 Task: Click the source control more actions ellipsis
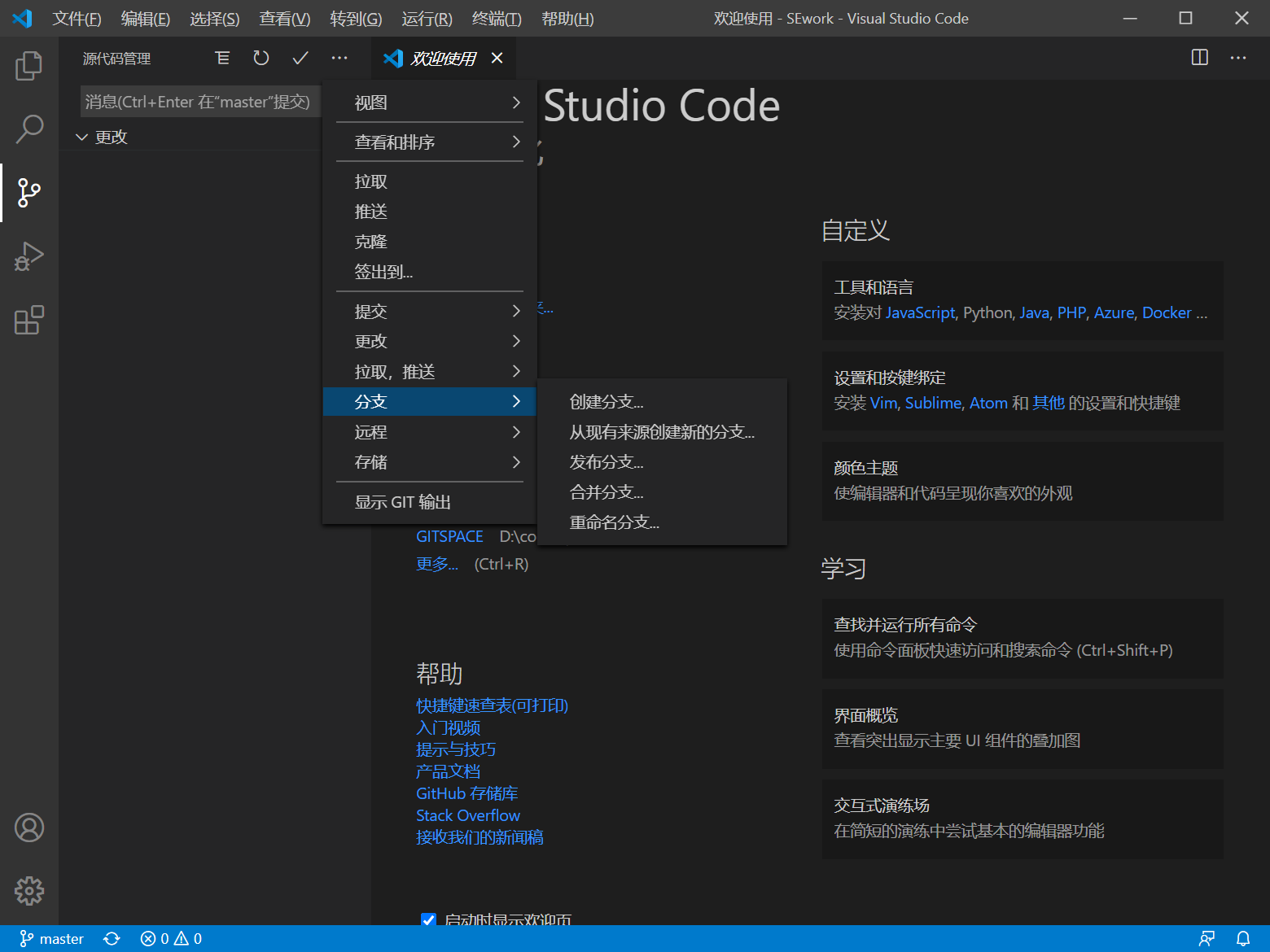(339, 58)
